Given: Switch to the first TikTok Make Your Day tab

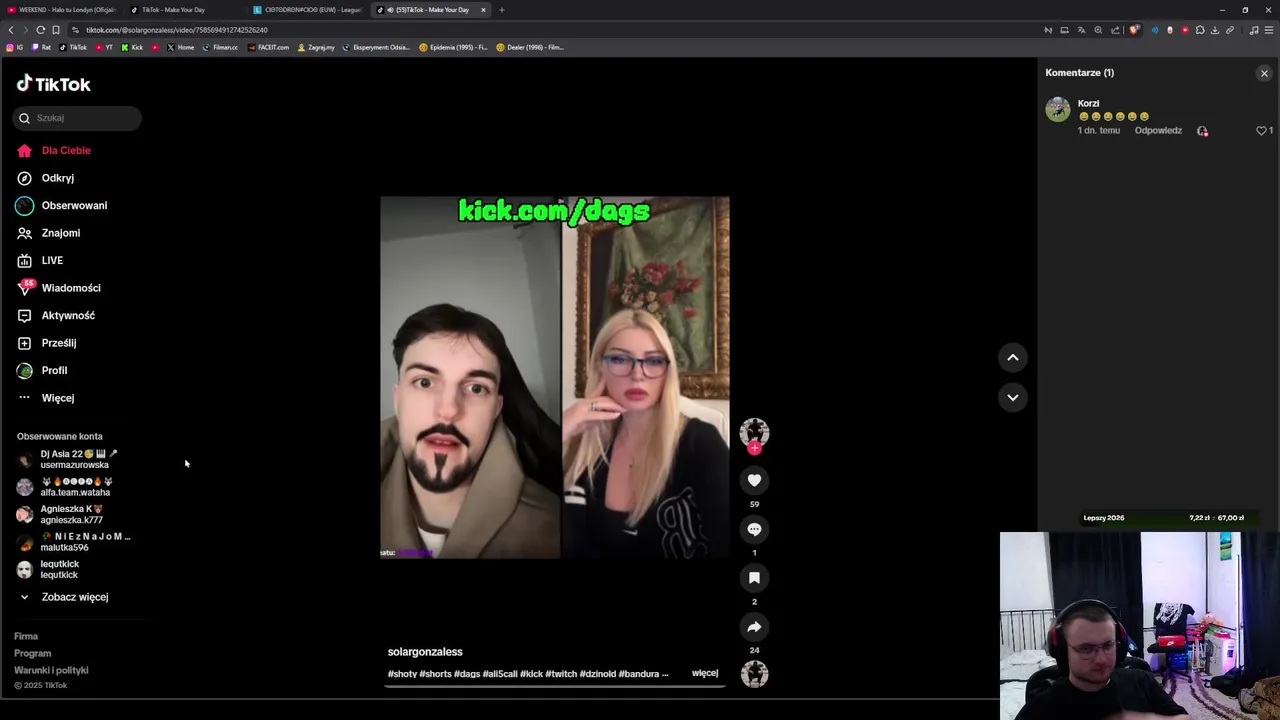Looking at the screenshot, I should tap(186, 10).
